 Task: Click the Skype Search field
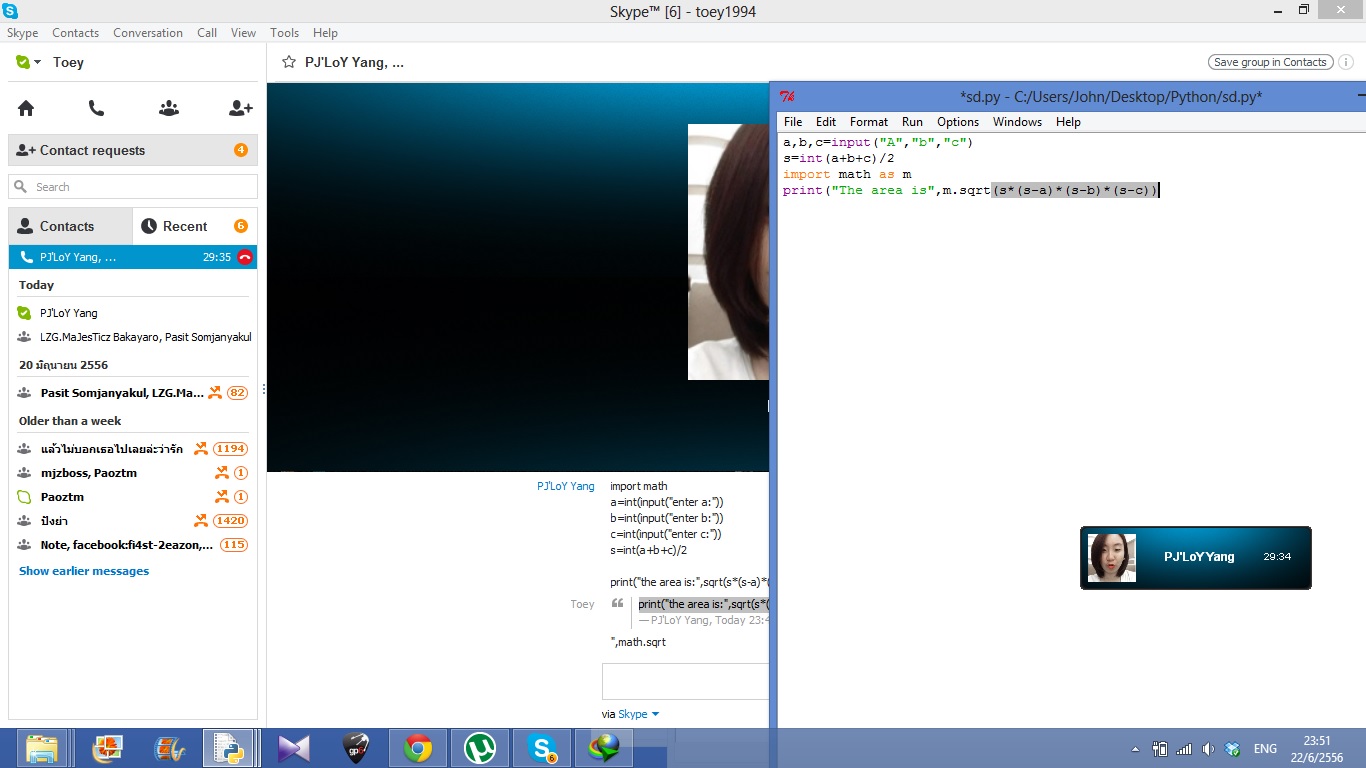pyautogui.click(x=133, y=187)
